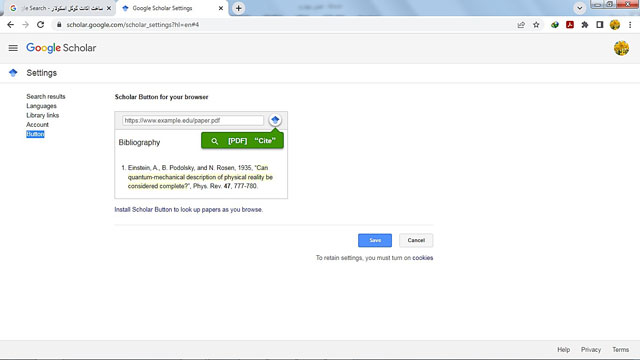
Task: Click the example.edu paper URL field
Action: click(193, 120)
